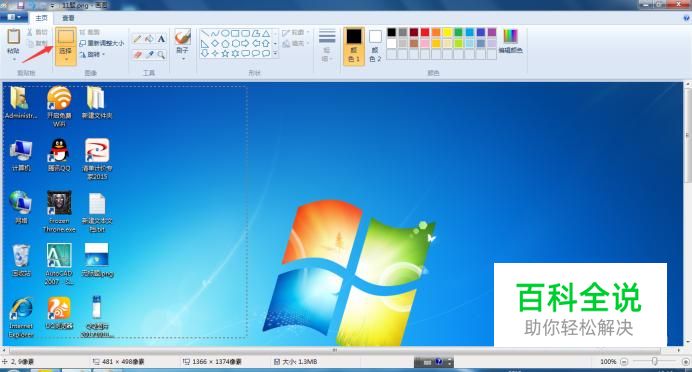Click the zoom out minus button
The width and height of the screenshot is (692, 372).
click(624, 362)
